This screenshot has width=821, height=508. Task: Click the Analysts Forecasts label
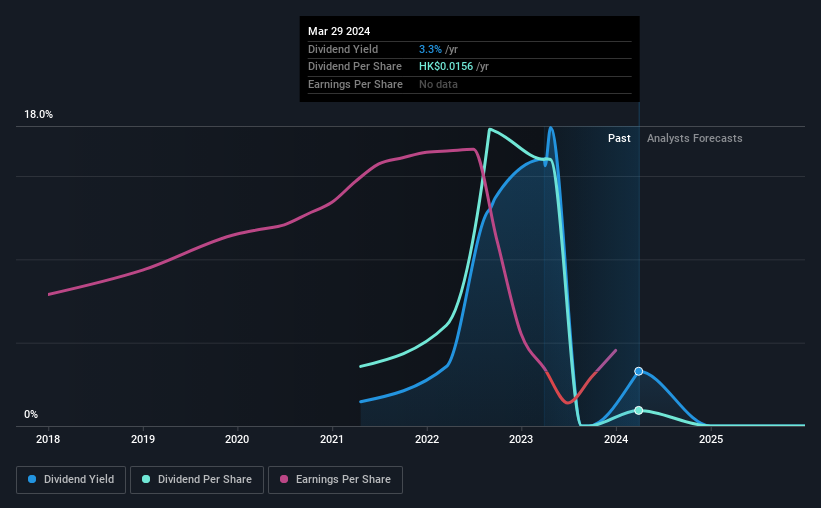tap(694, 138)
